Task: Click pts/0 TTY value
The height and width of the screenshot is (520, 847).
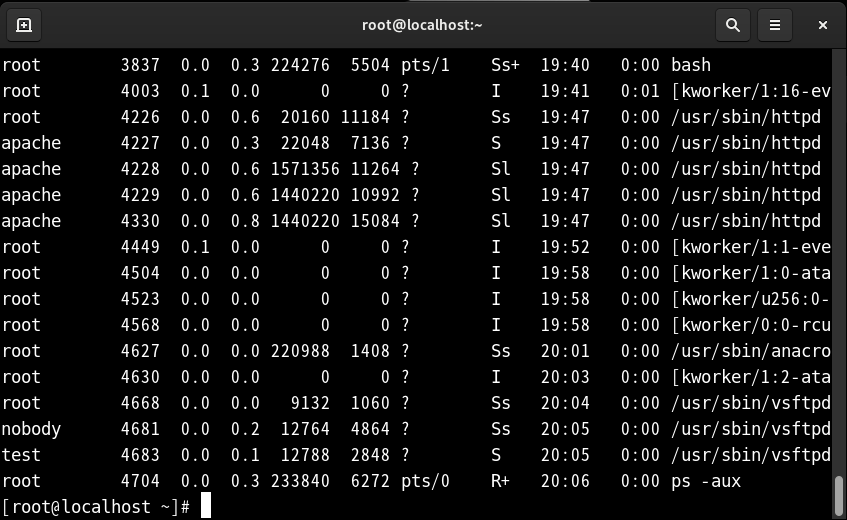Action: [x=425, y=481]
